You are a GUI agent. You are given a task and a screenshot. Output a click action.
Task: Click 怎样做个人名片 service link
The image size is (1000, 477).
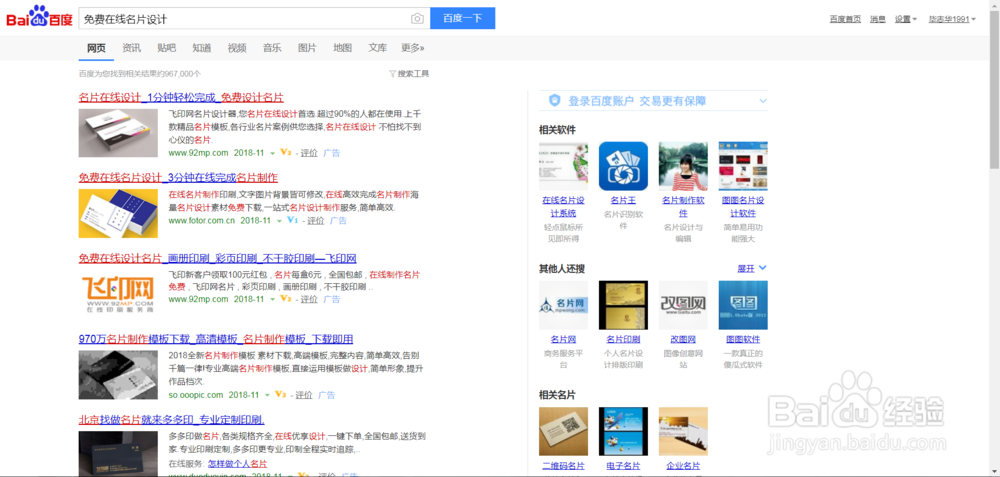(x=237, y=464)
